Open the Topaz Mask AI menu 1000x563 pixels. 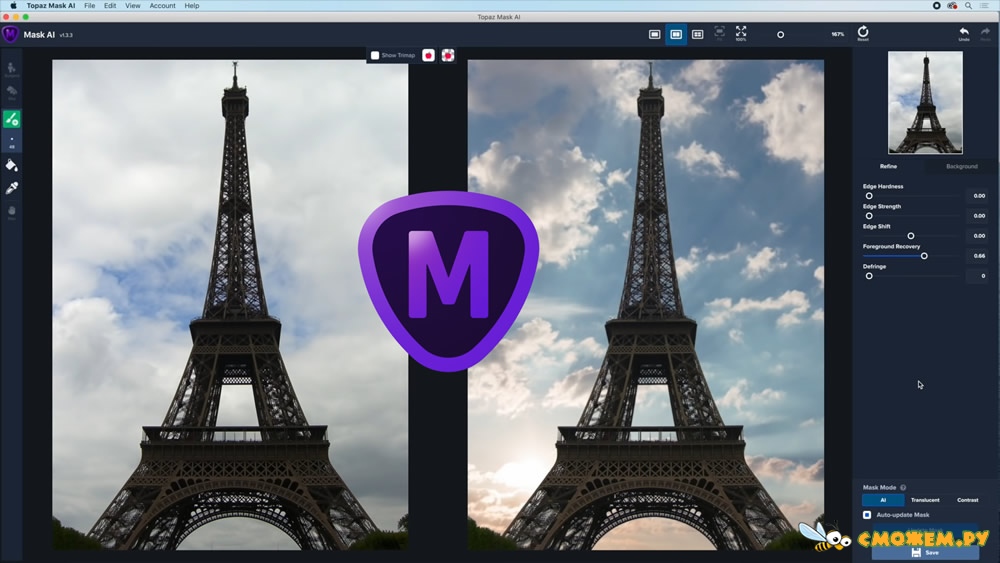[50, 6]
